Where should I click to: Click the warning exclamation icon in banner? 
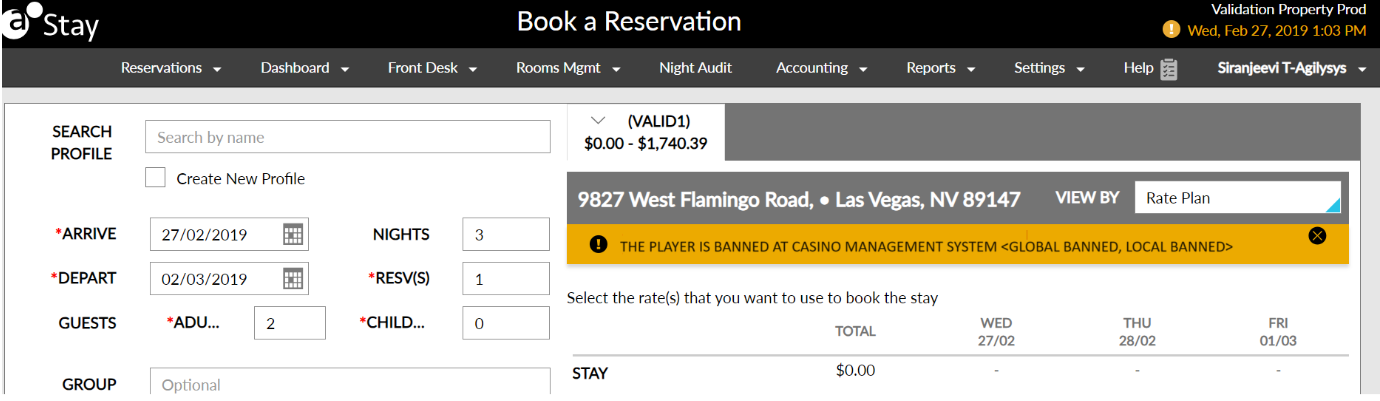[x=598, y=245]
